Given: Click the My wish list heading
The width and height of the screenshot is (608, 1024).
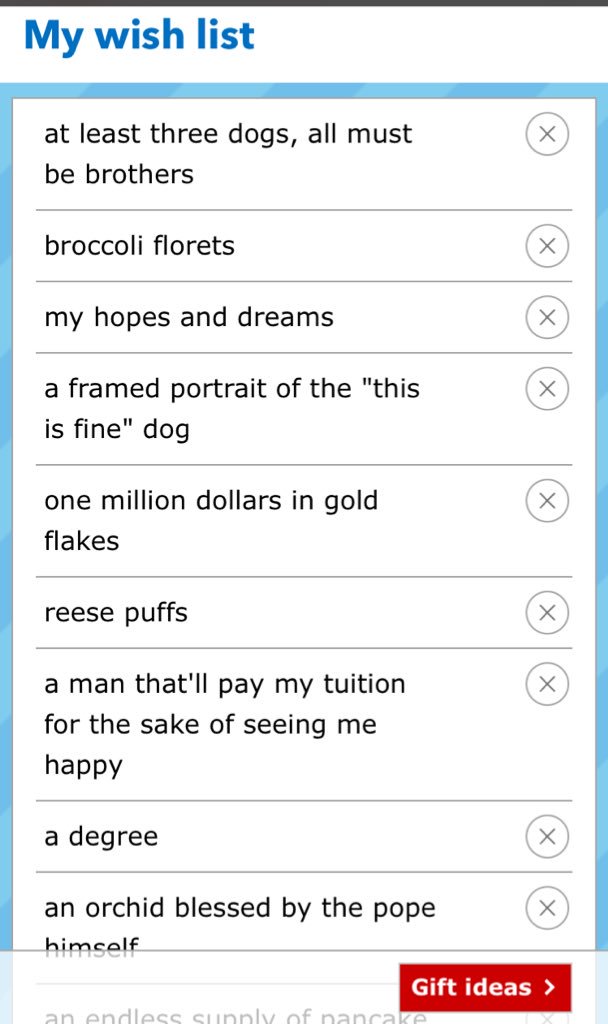Looking at the screenshot, I should [139, 36].
